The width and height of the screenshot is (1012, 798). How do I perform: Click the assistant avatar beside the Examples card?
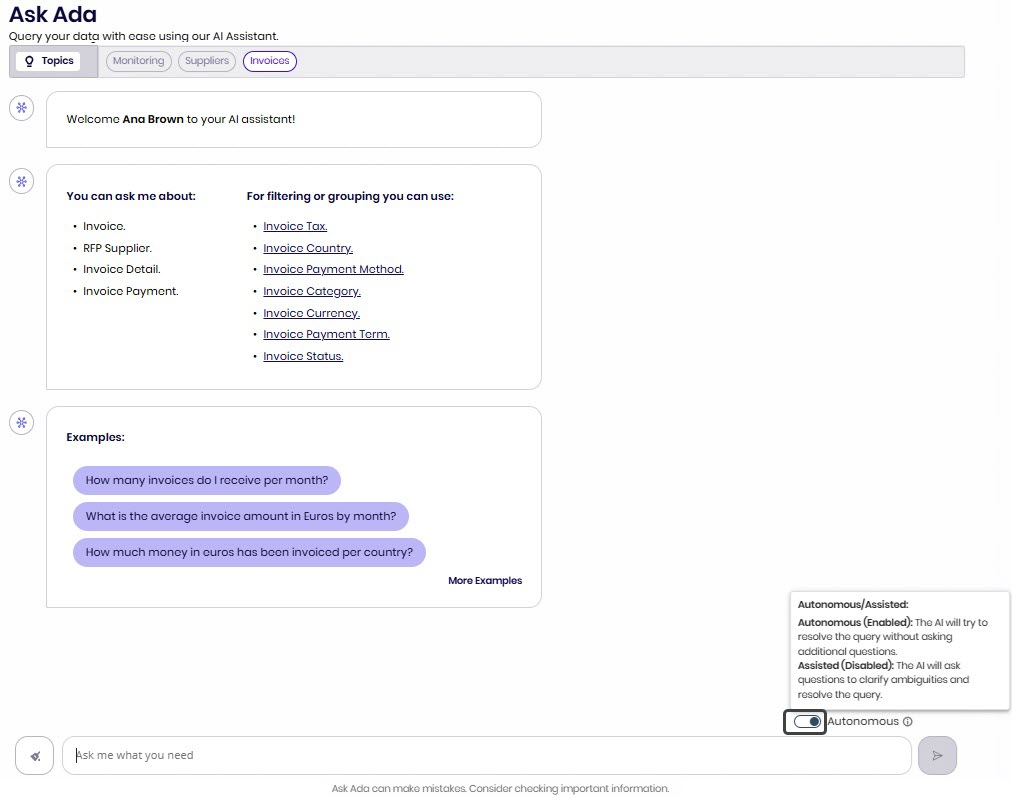click(22, 422)
